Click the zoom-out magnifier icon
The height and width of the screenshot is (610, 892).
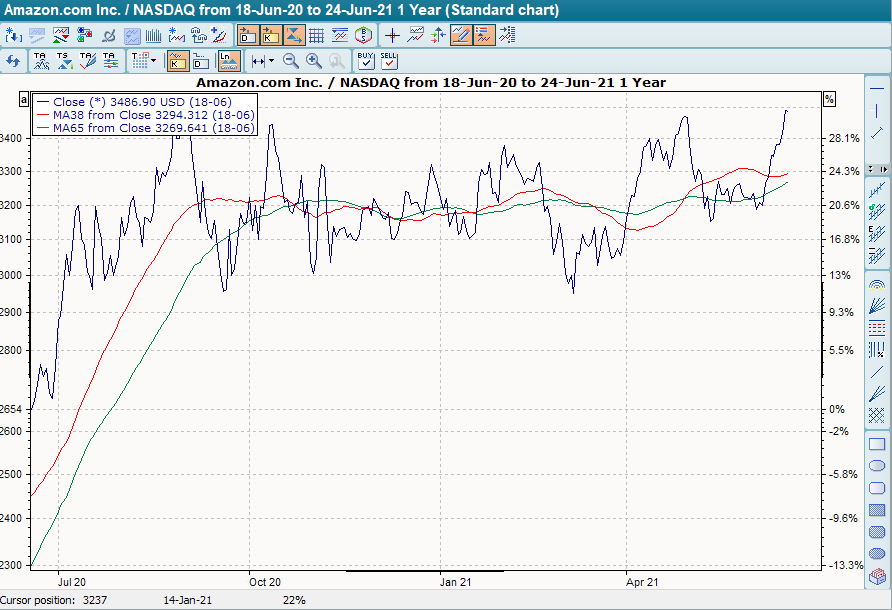(x=289, y=61)
